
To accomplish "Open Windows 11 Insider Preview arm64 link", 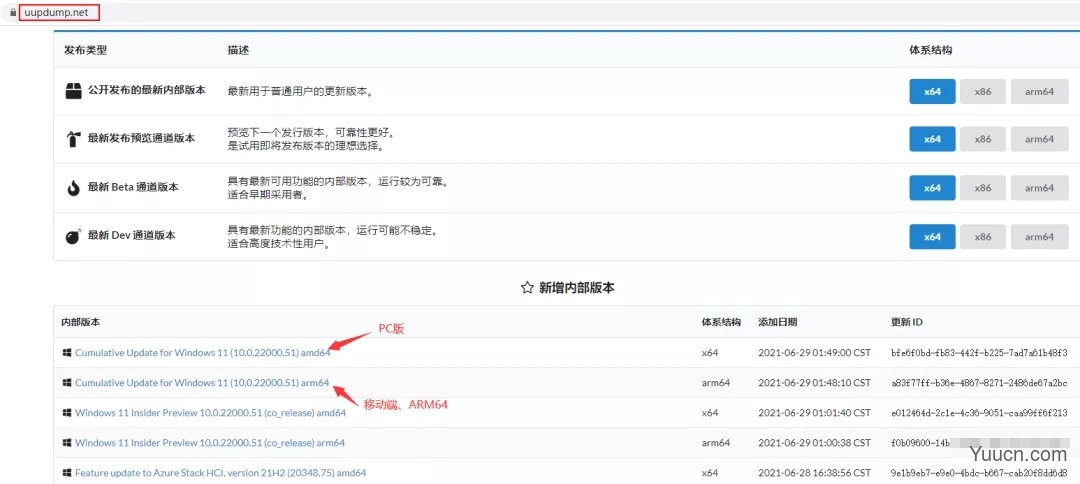I will point(209,443).
